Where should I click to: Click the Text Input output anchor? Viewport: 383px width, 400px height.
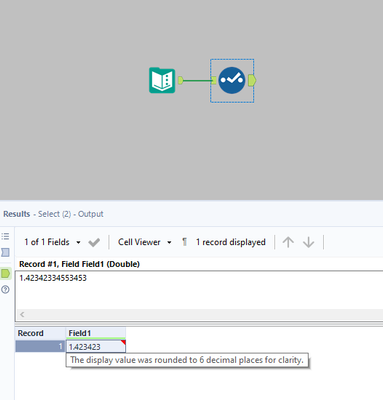[x=180, y=80]
